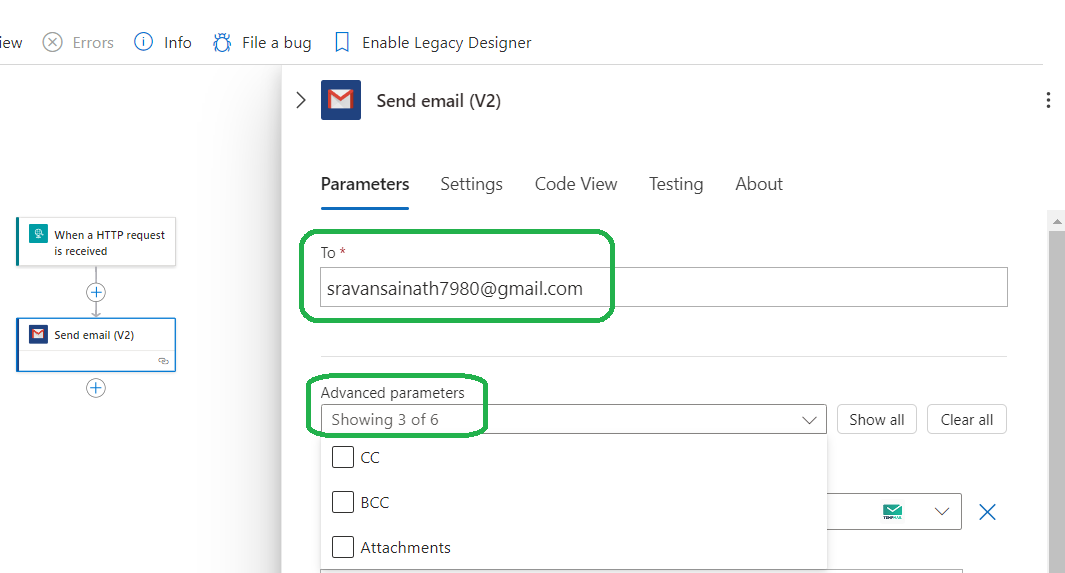The height and width of the screenshot is (573, 1065).
Task: Click the File a bug icon
Action: 221,43
